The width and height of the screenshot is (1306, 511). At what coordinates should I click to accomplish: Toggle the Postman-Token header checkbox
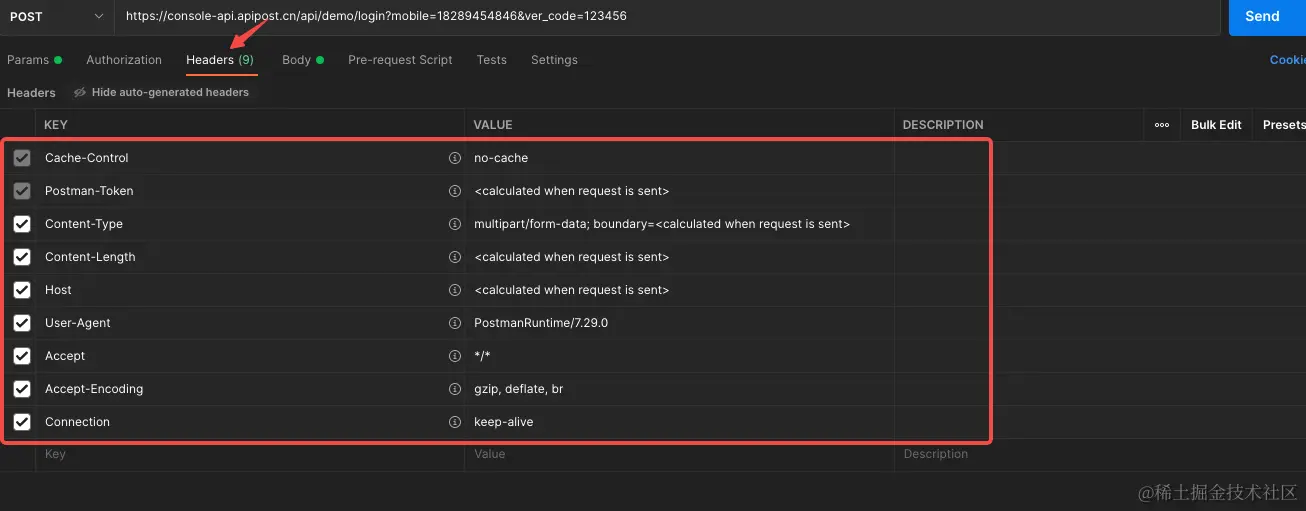coord(22,191)
